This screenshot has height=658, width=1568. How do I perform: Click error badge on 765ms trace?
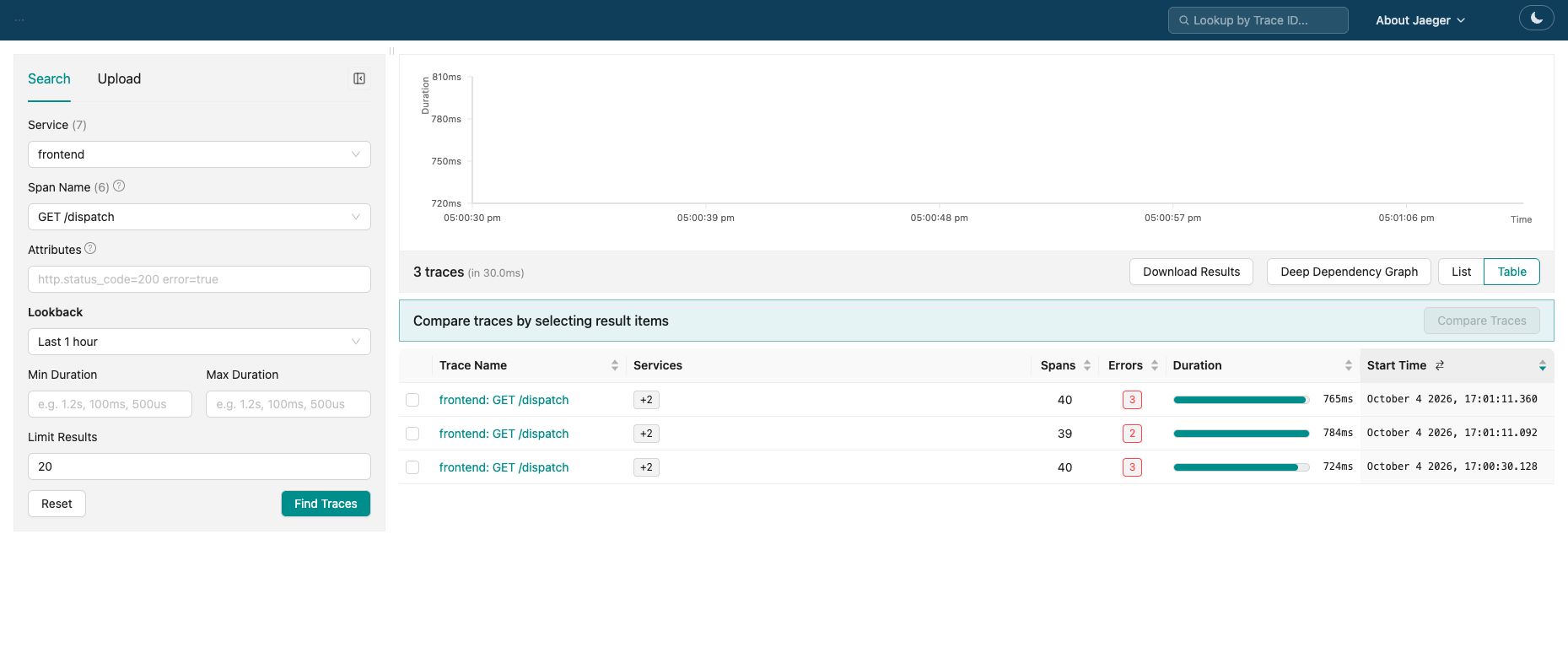1132,400
